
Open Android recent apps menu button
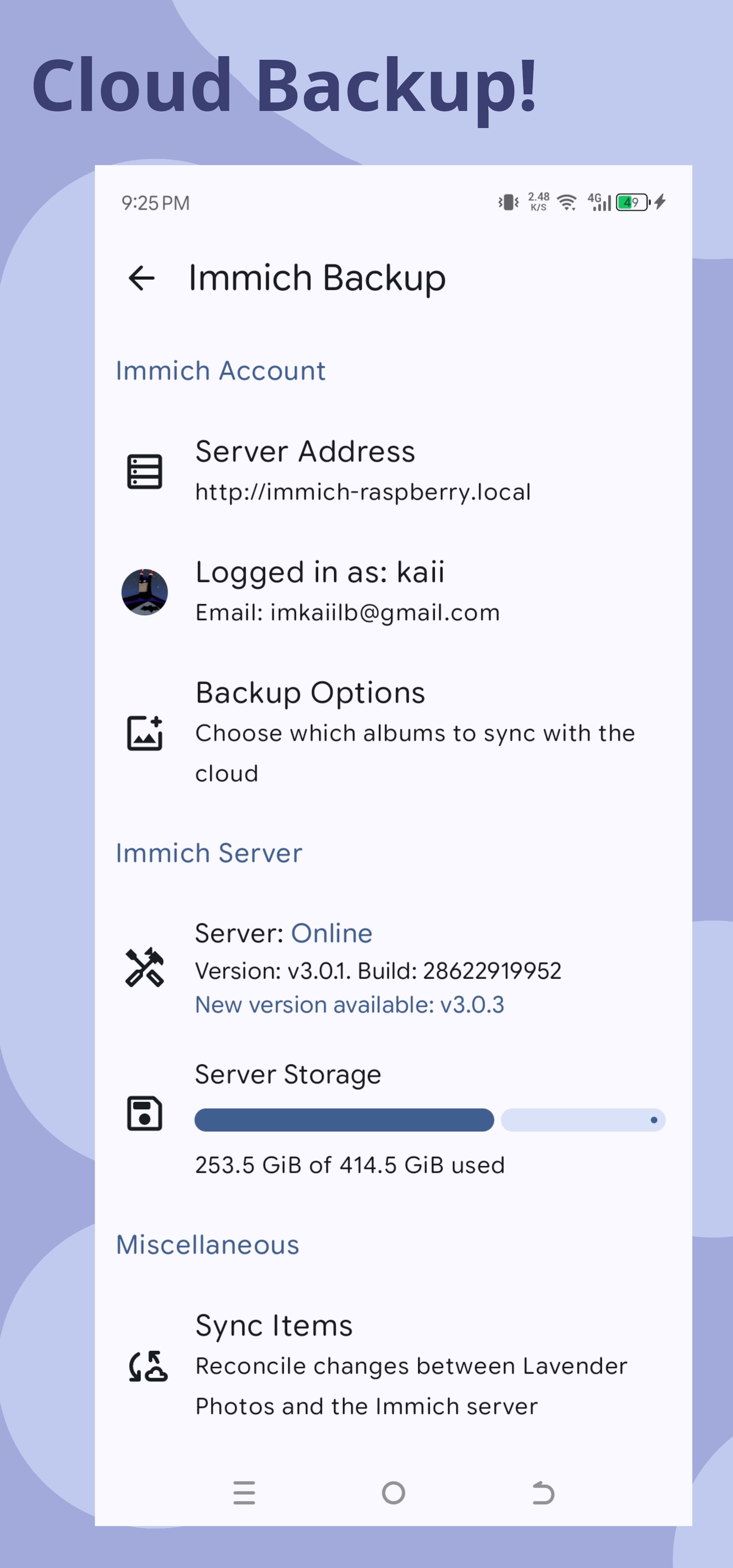coord(244,1493)
